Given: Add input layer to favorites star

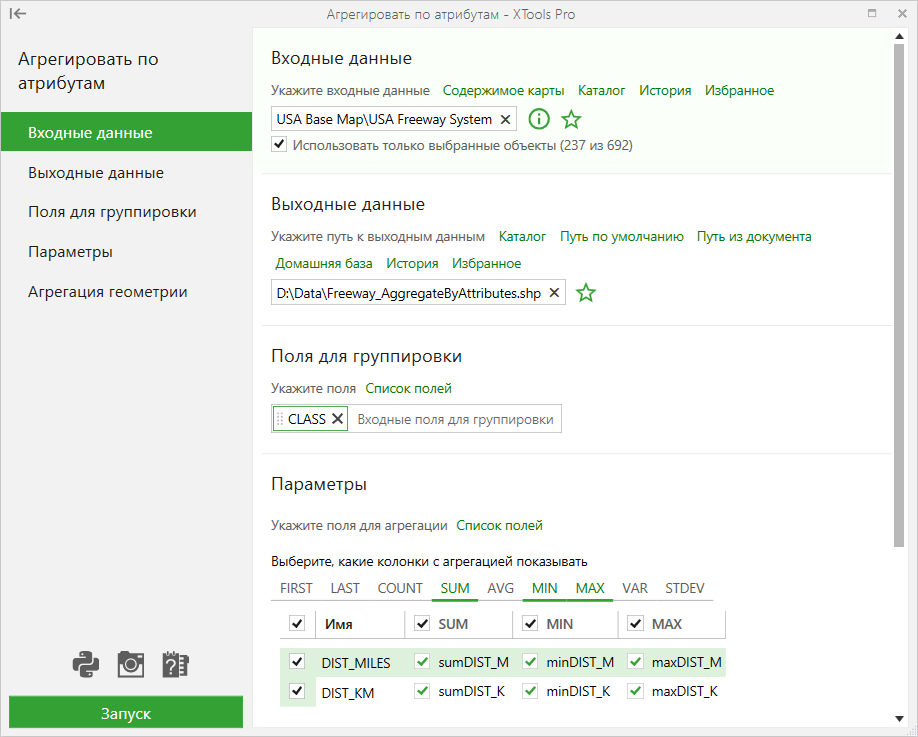Looking at the screenshot, I should 571,119.
